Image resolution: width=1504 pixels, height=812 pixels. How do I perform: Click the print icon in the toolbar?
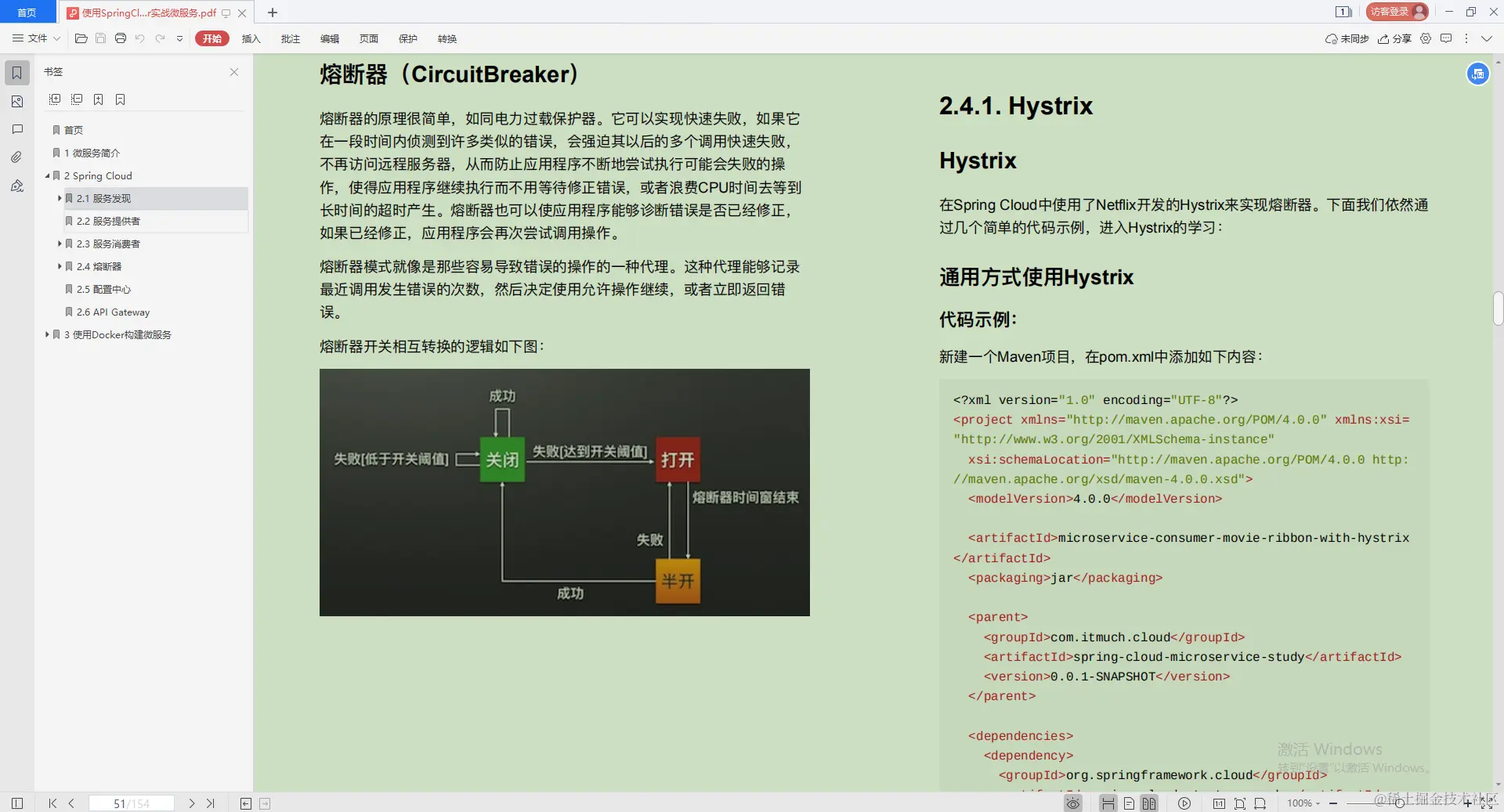(120, 38)
